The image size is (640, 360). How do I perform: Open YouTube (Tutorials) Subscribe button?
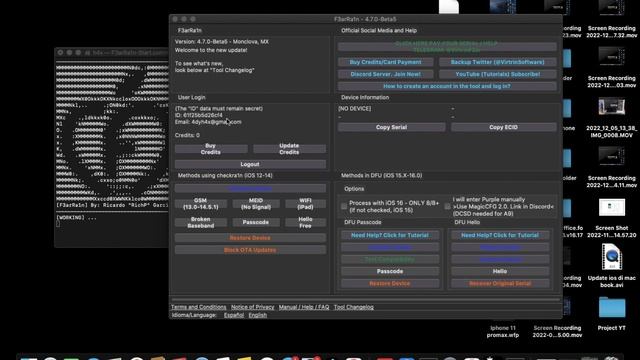tap(498, 74)
